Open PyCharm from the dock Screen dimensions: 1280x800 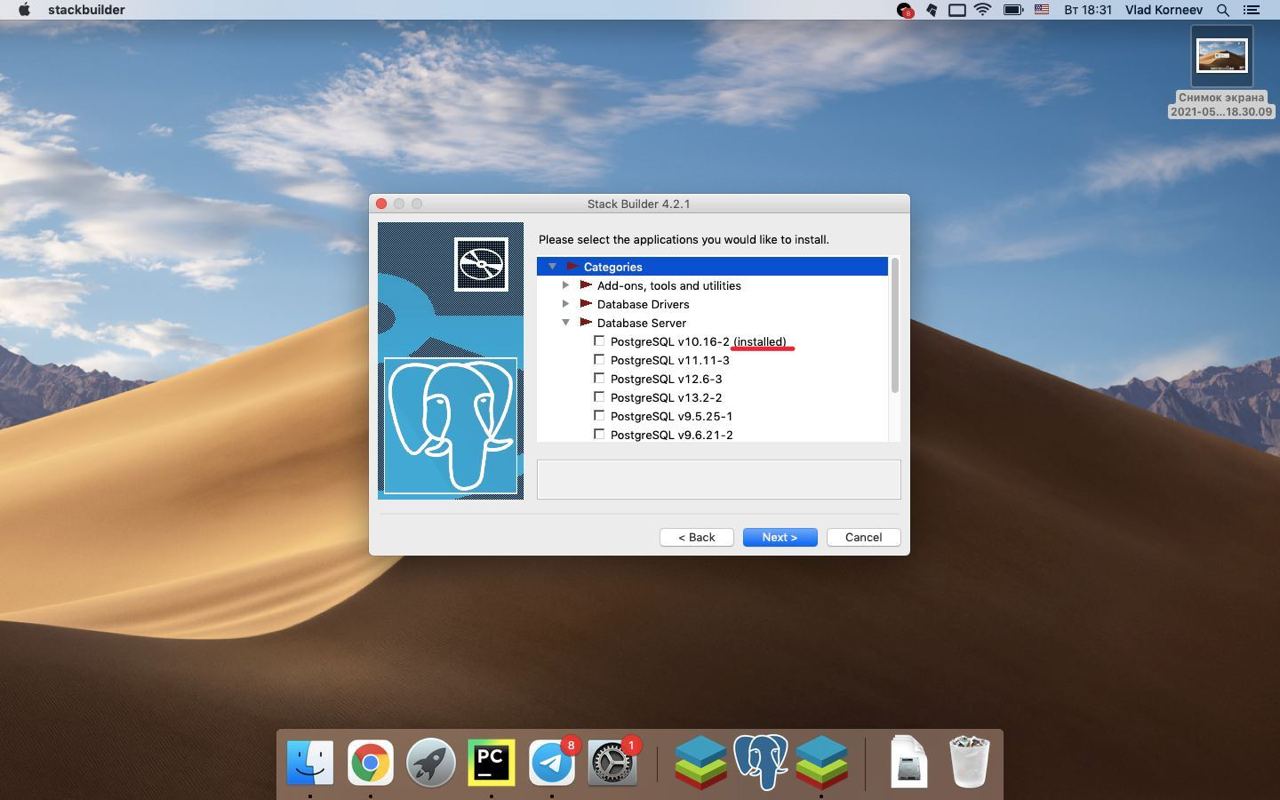(491, 763)
